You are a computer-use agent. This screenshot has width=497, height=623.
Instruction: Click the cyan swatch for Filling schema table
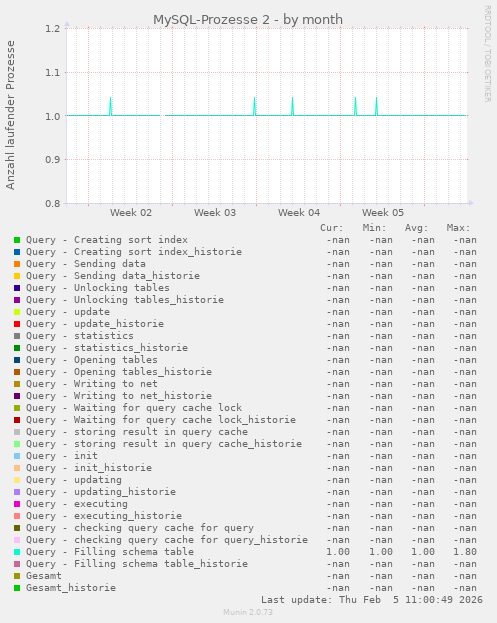click(x=17, y=552)
